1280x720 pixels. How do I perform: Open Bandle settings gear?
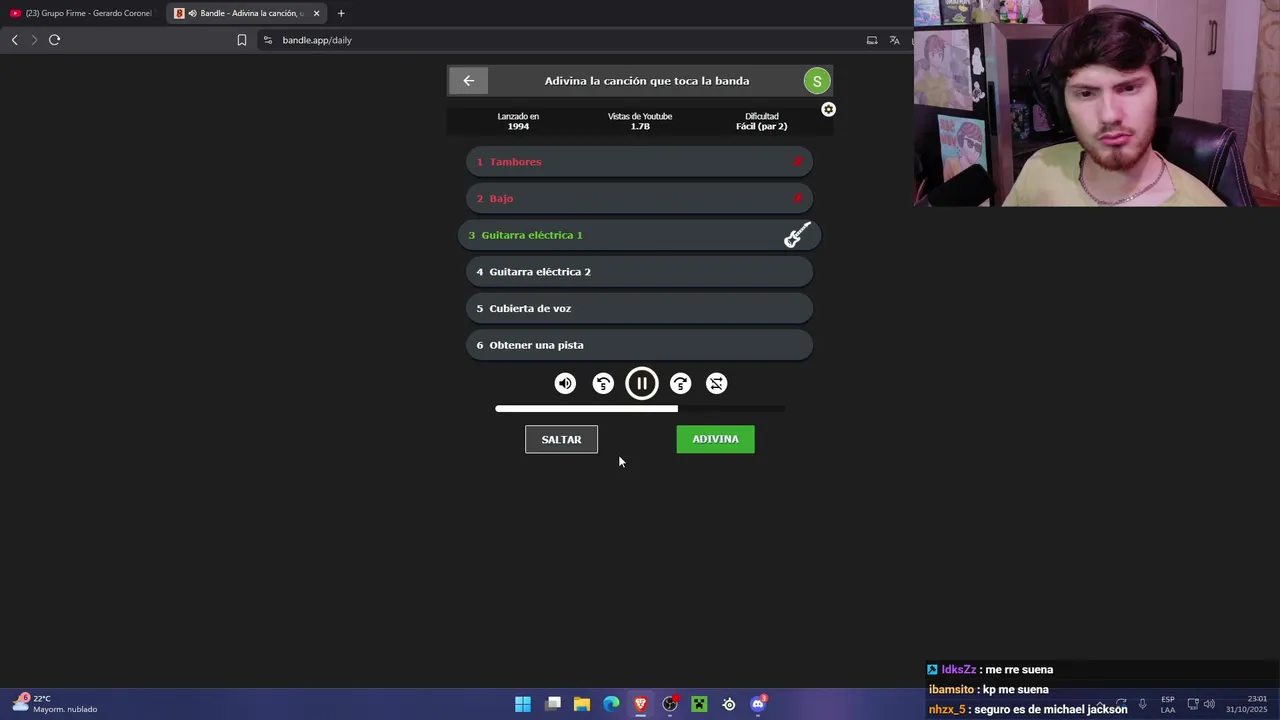pos(828,109)
